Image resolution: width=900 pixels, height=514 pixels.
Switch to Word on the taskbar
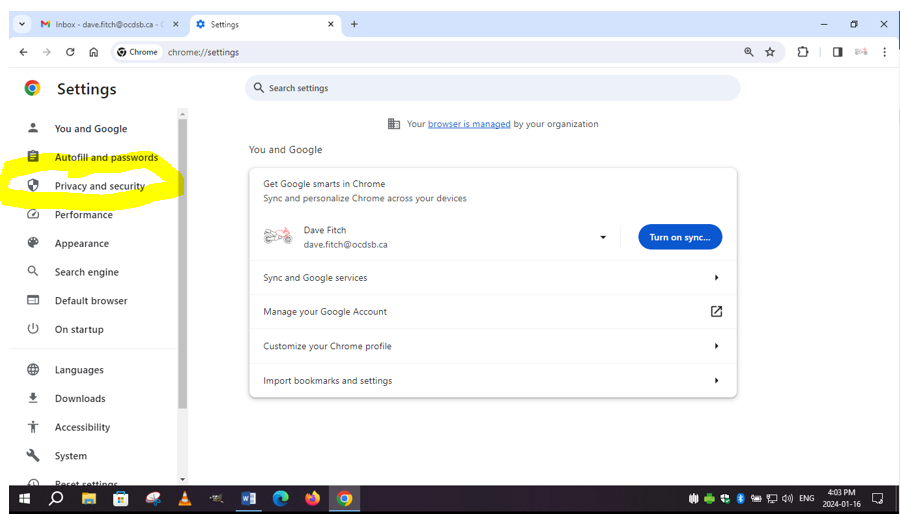click(249, 499)
